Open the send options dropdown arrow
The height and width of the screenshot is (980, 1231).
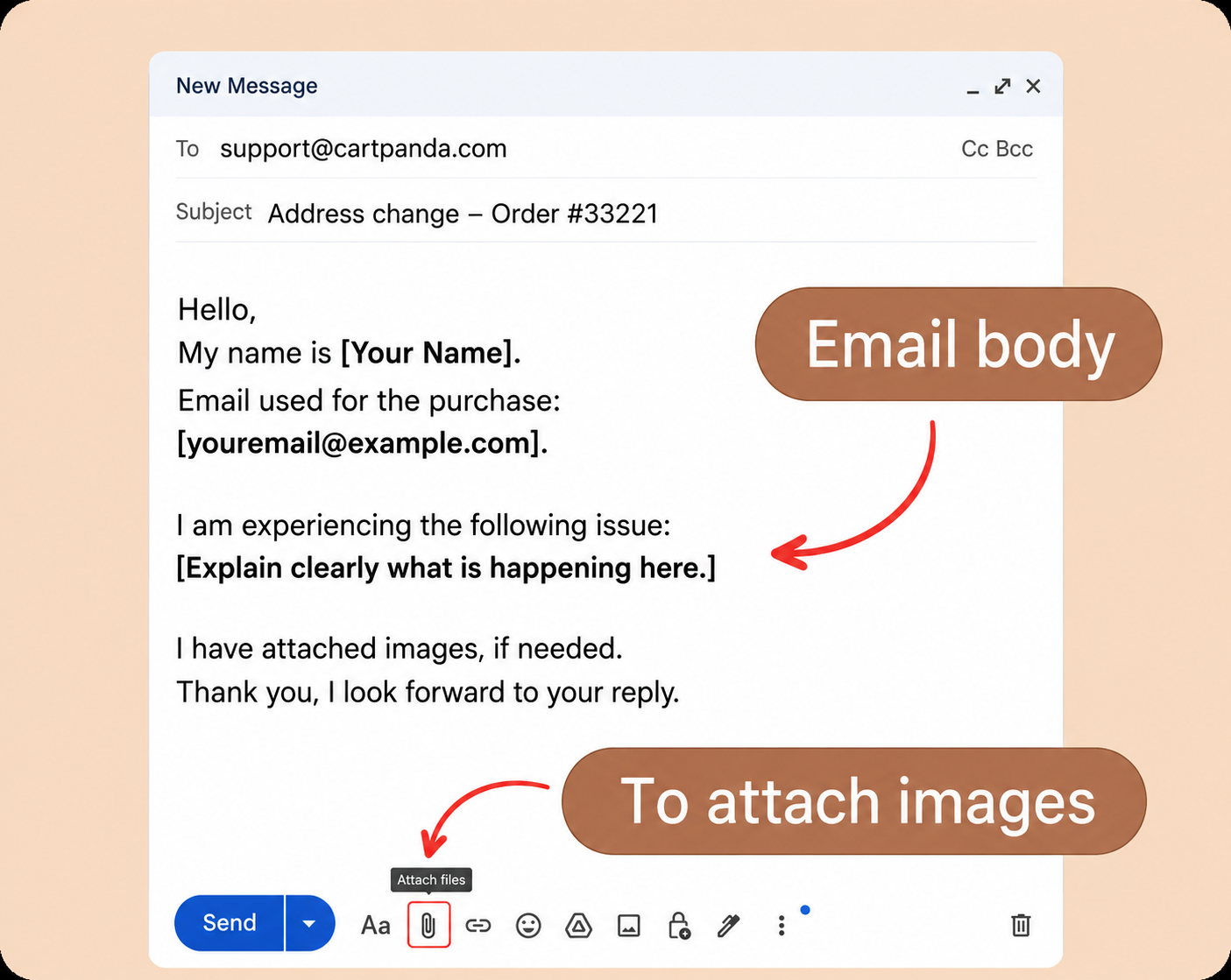pos(309,923)
